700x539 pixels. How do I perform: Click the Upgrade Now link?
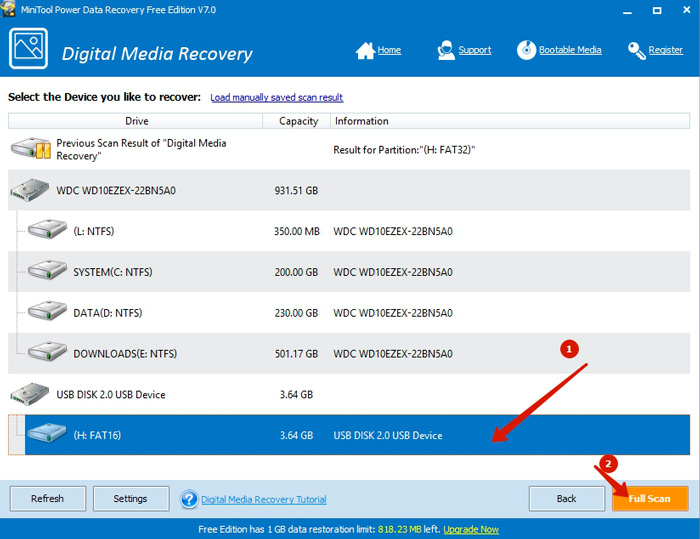click(471, 530)
